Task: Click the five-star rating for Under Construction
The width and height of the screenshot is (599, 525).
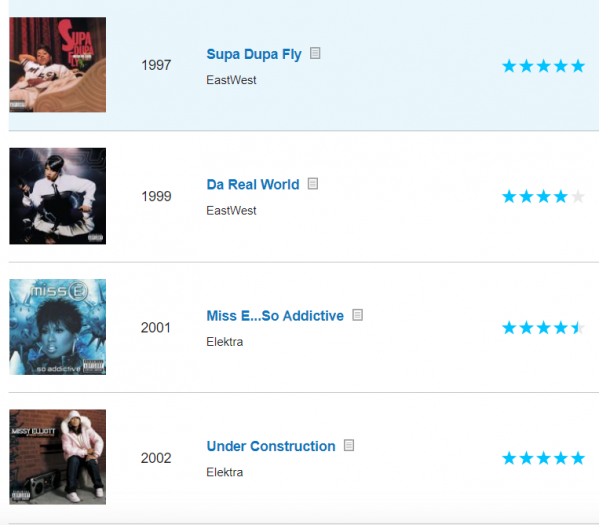Action: [544, 458]
